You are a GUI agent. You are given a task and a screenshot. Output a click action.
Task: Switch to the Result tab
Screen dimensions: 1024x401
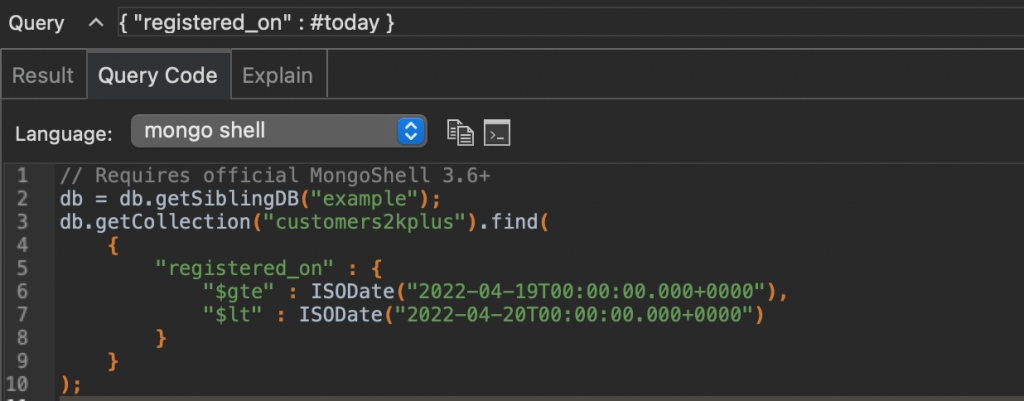click(43, 76)
